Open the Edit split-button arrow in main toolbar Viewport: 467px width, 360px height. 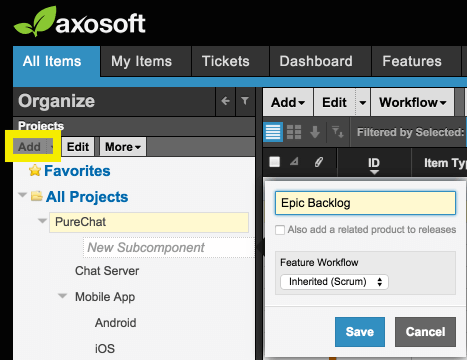coord(363,102)
